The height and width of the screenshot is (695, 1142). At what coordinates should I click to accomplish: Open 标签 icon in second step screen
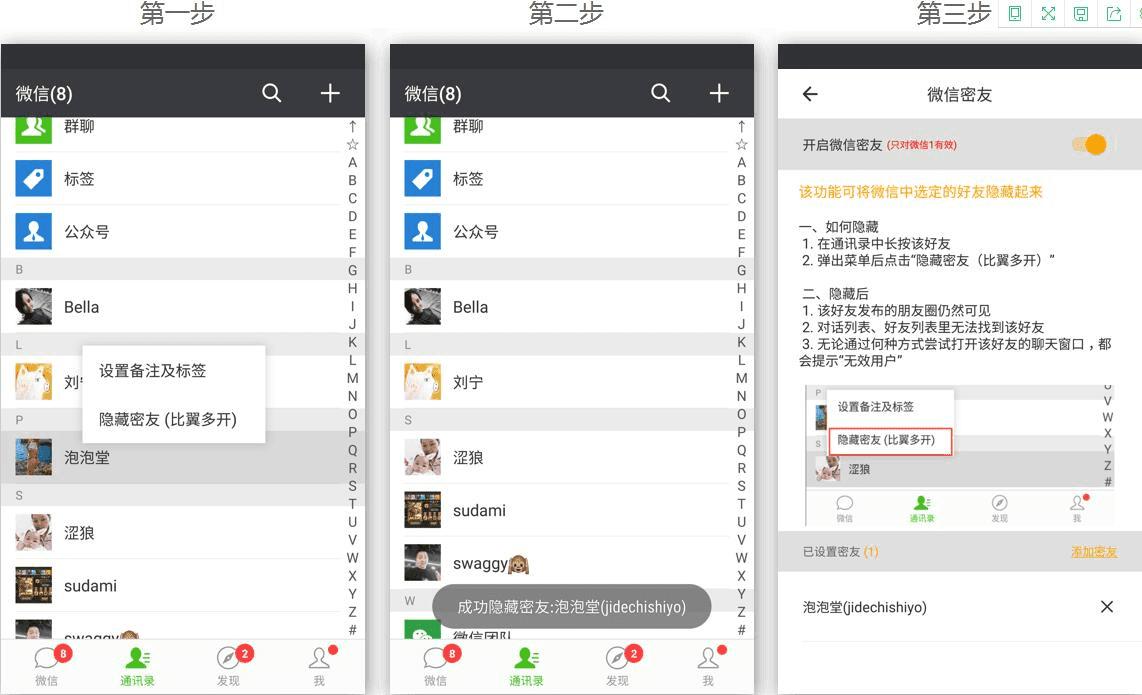pyautogui.click(x=422, y=178)
